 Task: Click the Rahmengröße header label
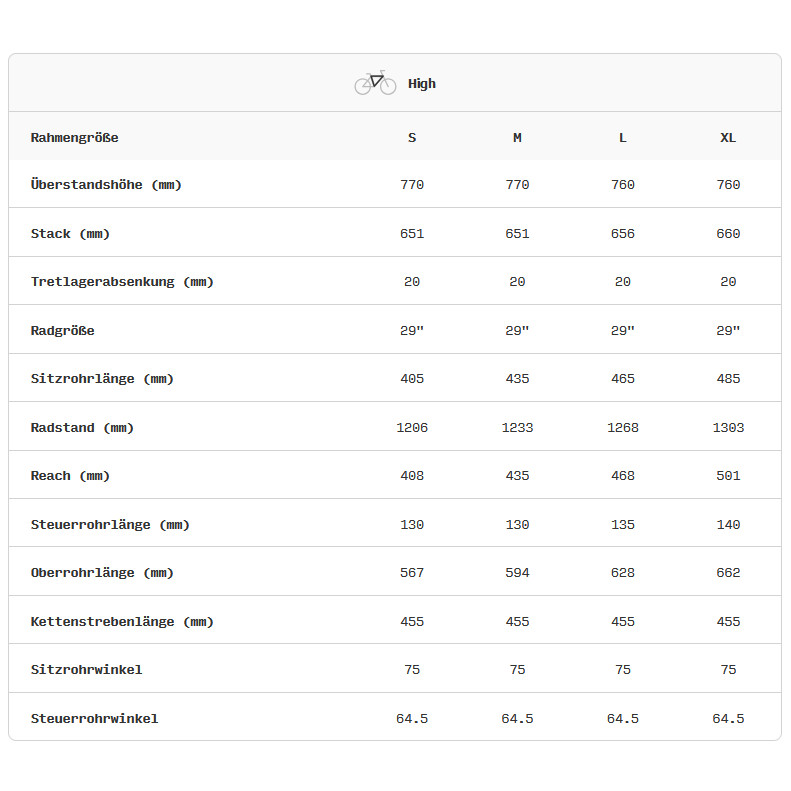click(x=75, y=137)
